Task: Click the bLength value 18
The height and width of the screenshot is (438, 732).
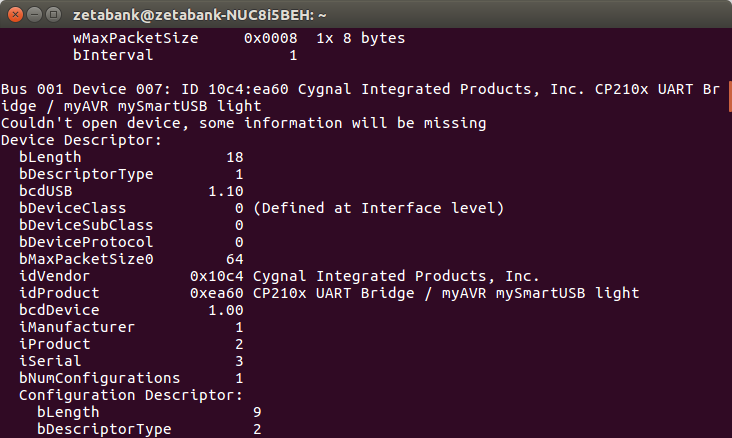Action: click(x=234, y=157)
